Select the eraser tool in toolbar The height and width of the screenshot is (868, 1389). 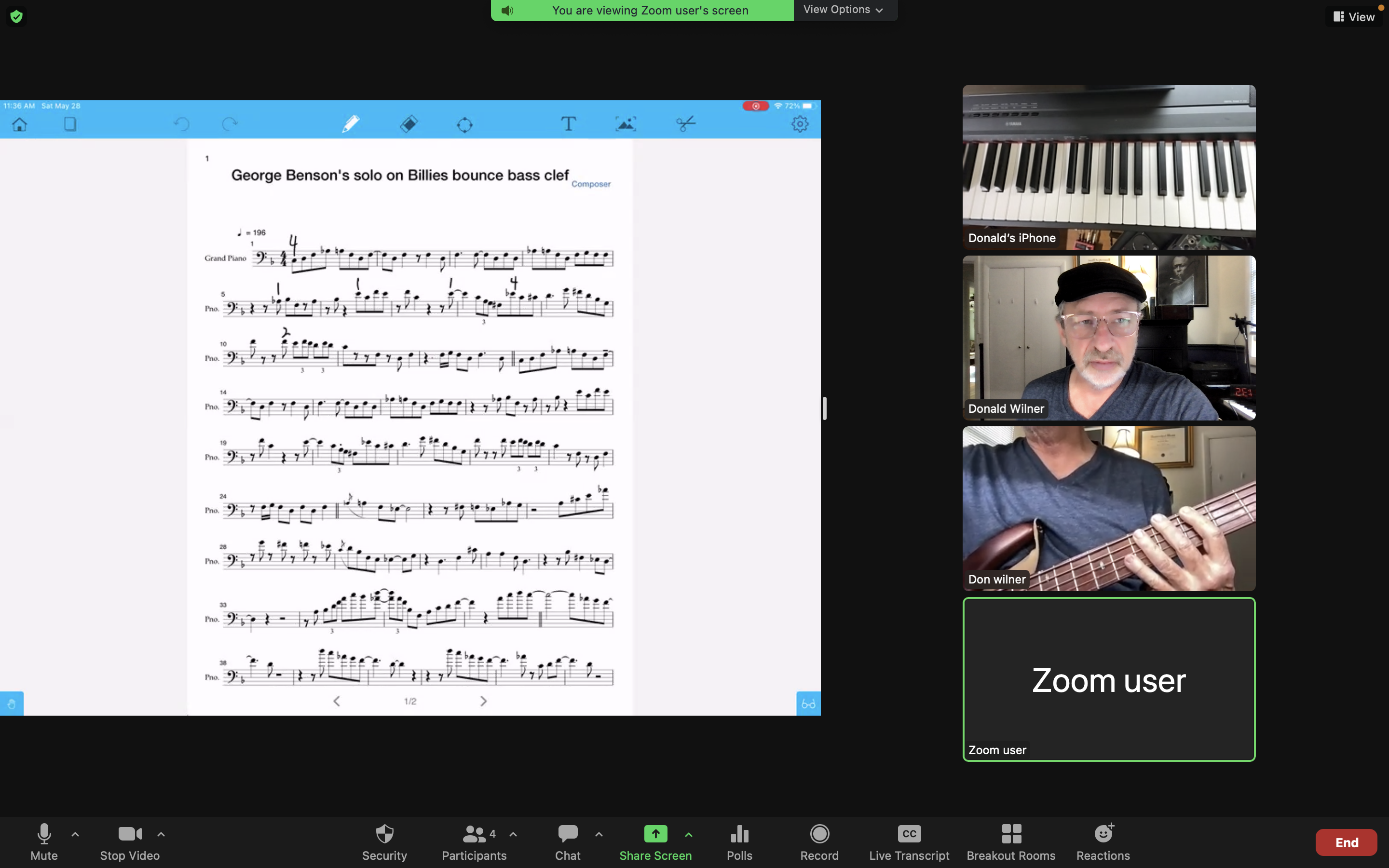(x=409, y=124)
